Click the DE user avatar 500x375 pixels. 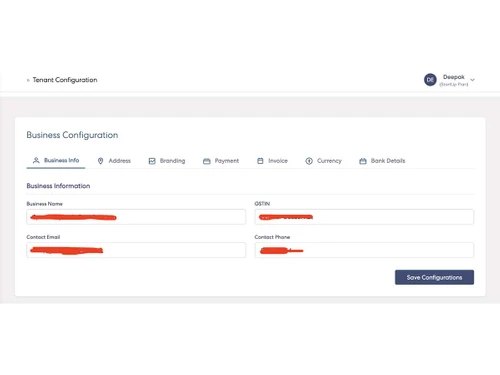(430, 80)
